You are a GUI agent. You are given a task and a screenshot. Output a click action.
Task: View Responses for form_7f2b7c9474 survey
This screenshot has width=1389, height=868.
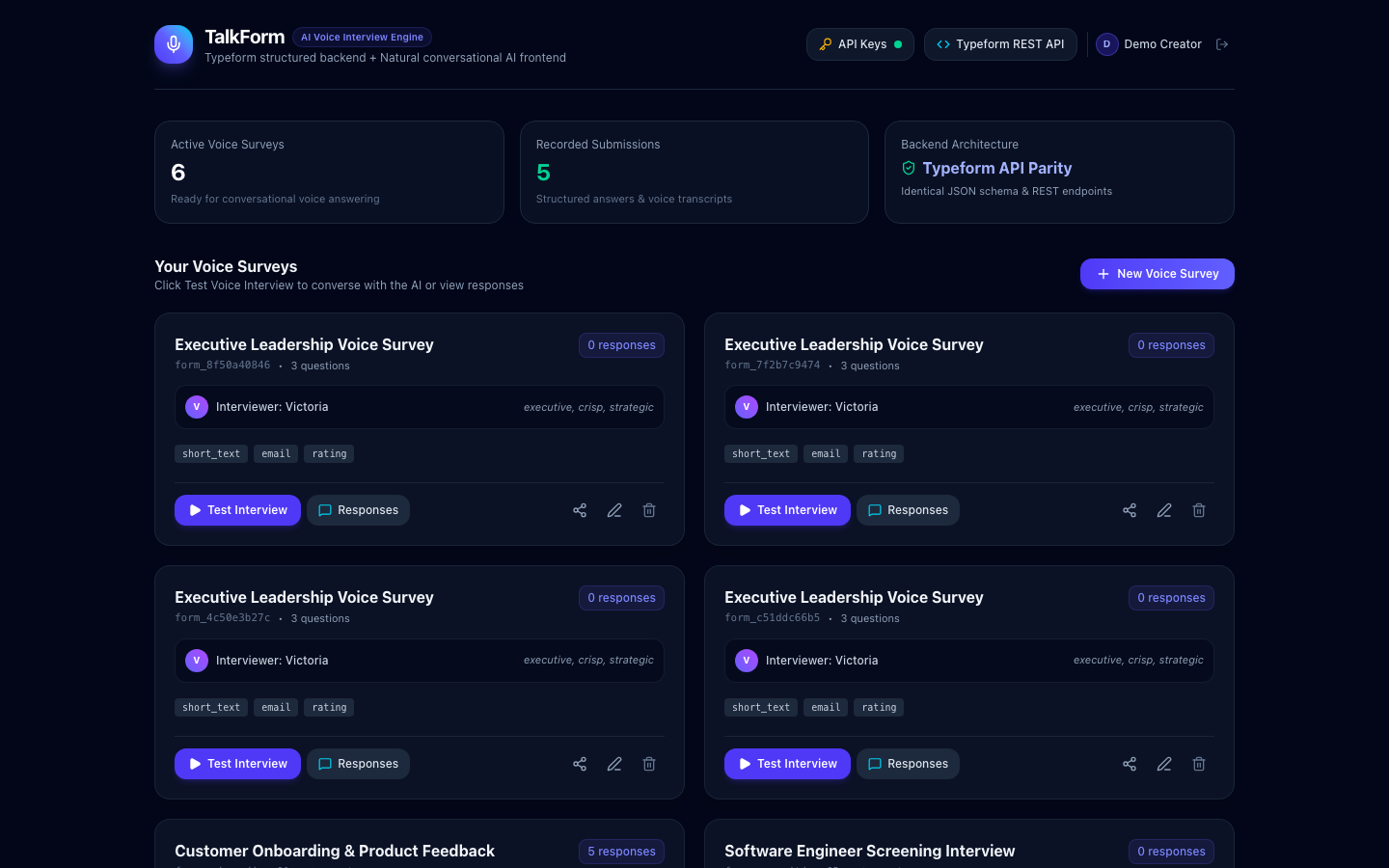tap(908, 510)
